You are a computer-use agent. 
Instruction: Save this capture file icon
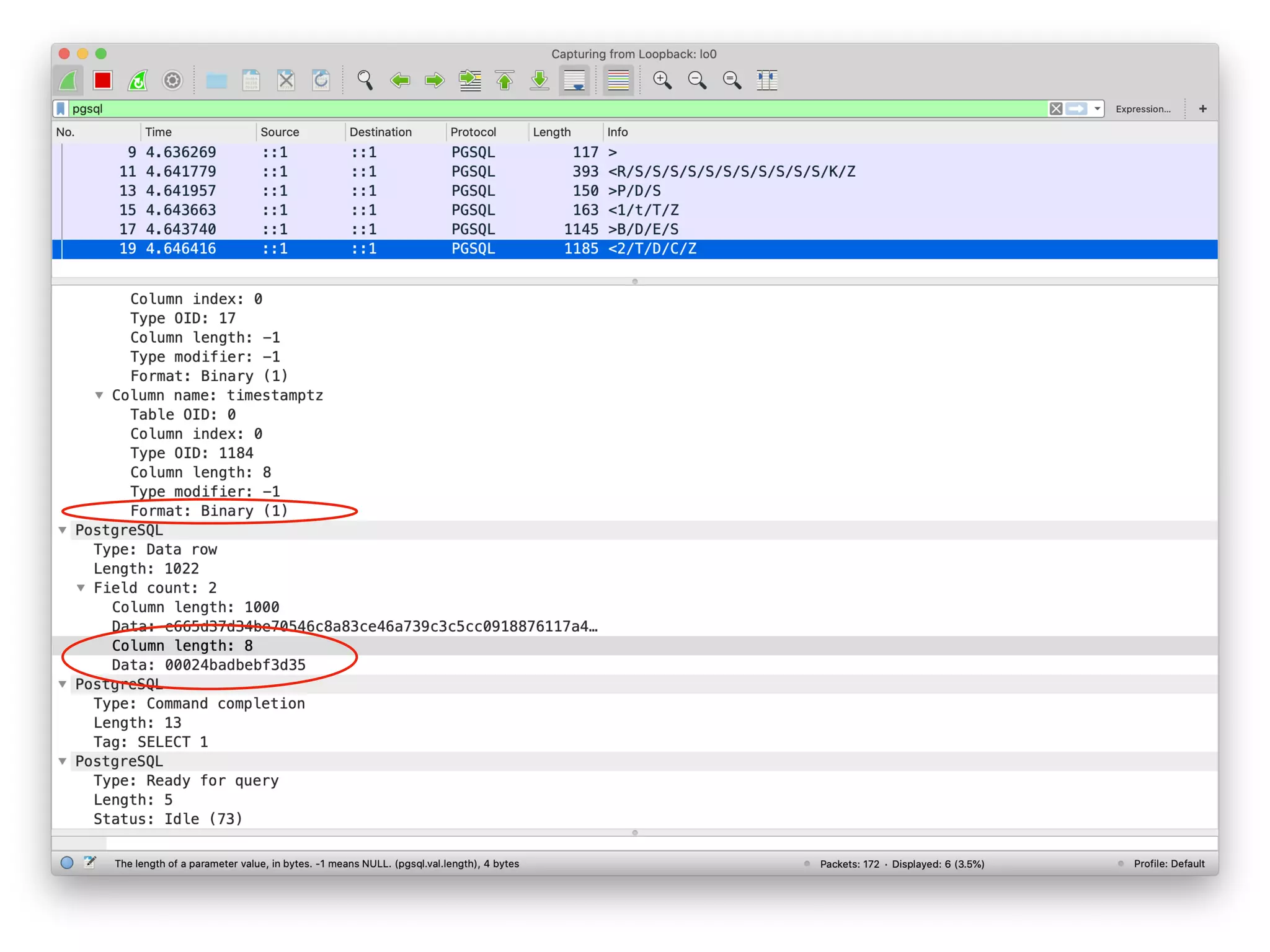click(x=251, y=81)
